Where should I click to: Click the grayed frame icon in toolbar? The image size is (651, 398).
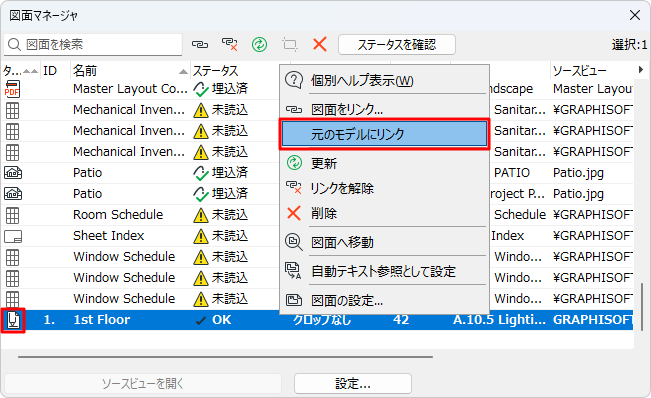(290, 44)
